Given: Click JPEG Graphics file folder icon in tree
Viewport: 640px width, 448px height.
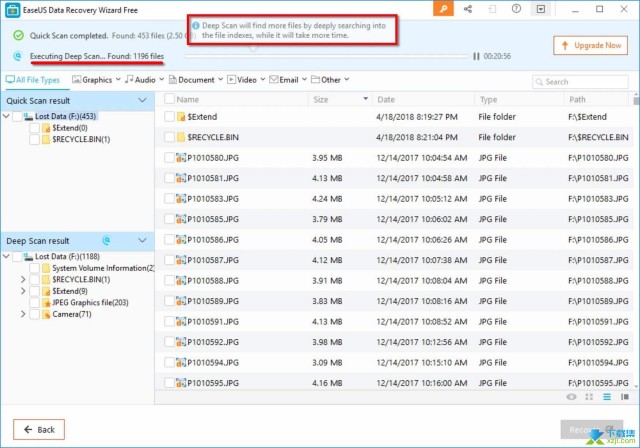Looking at the screenshot, I should [x=46, y=303].
